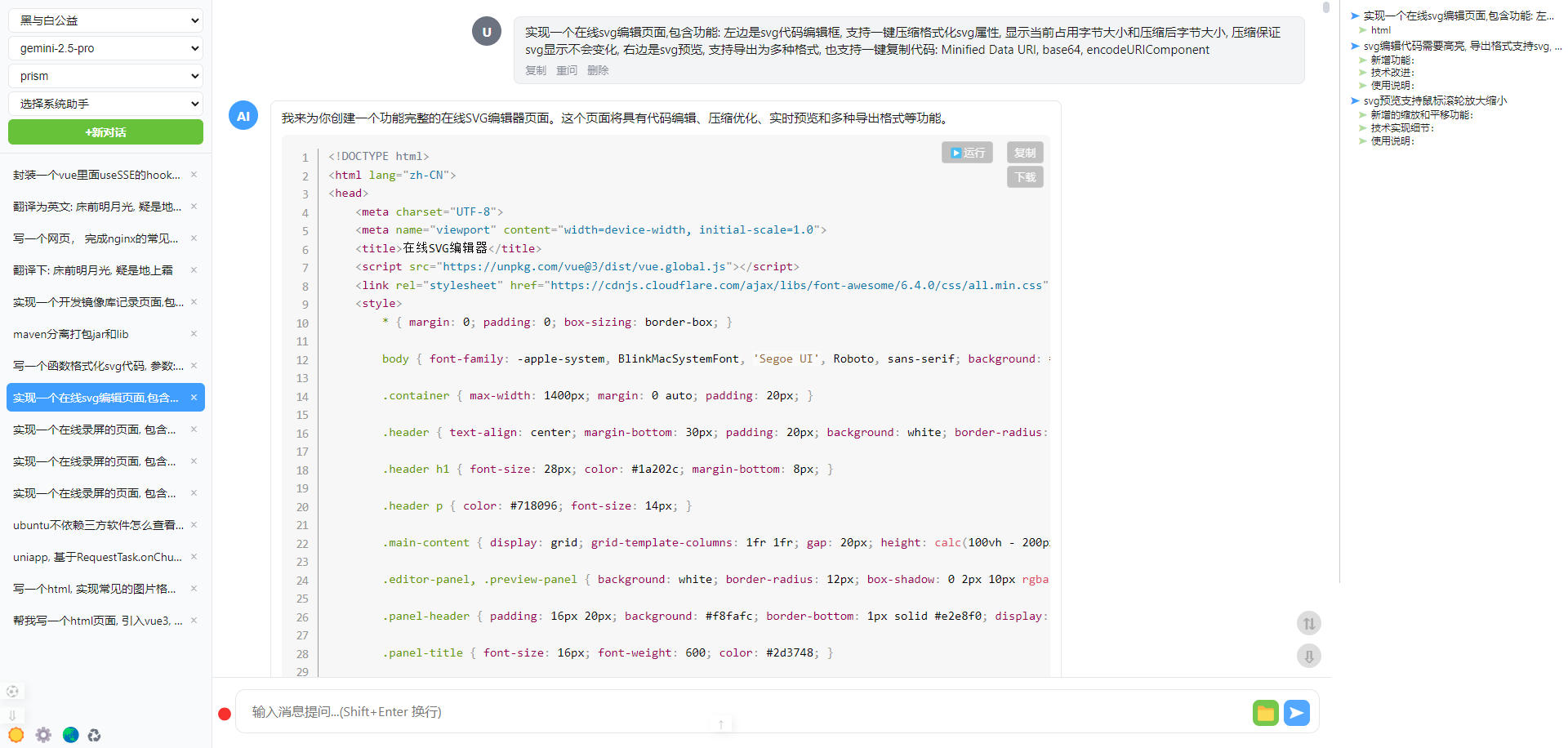
Task: Open the prism theme dropdown
Action: 105,76
